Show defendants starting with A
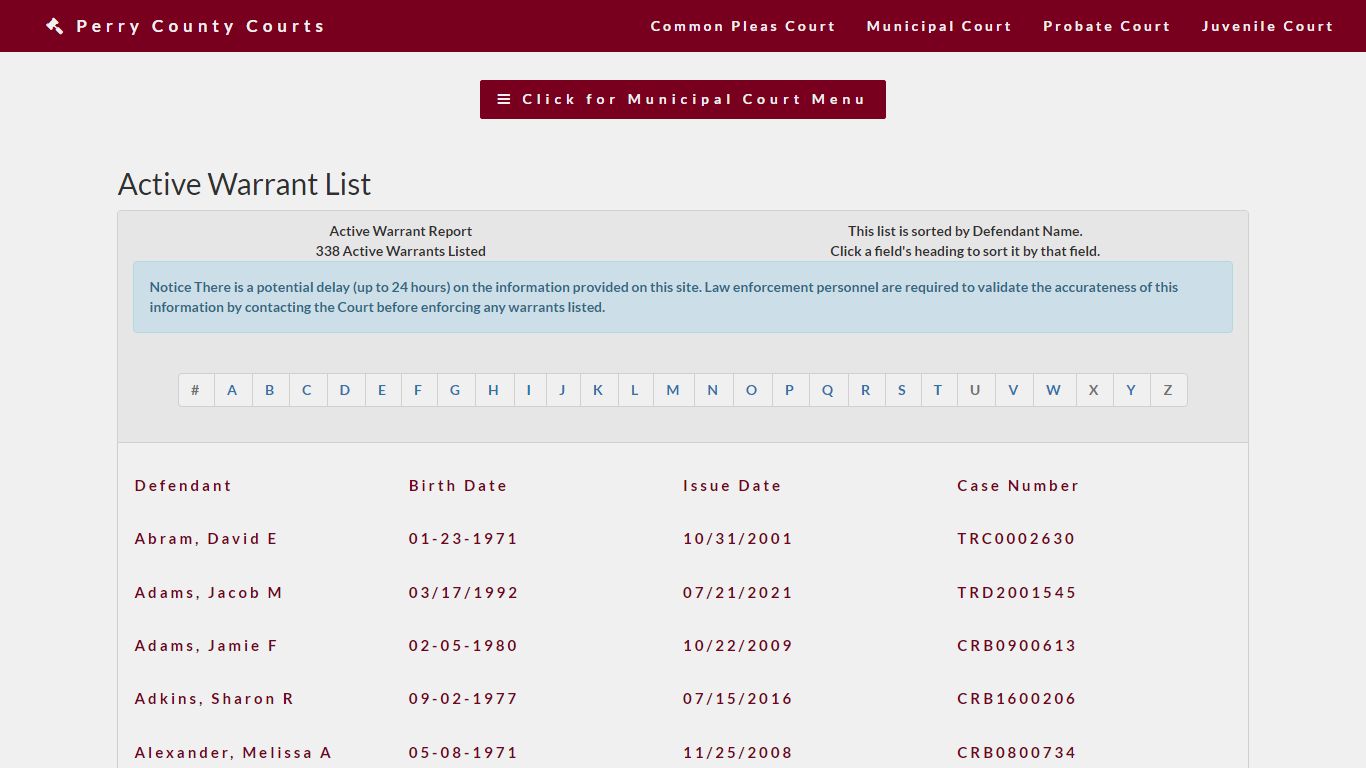 coord(232,390)
